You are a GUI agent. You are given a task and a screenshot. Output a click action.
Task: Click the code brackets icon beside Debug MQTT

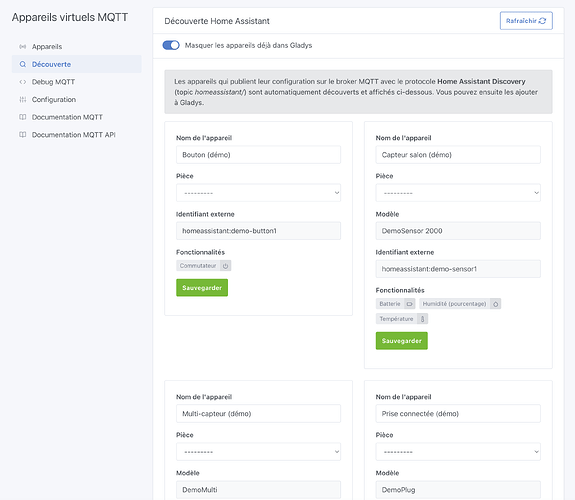coord(23,82)
